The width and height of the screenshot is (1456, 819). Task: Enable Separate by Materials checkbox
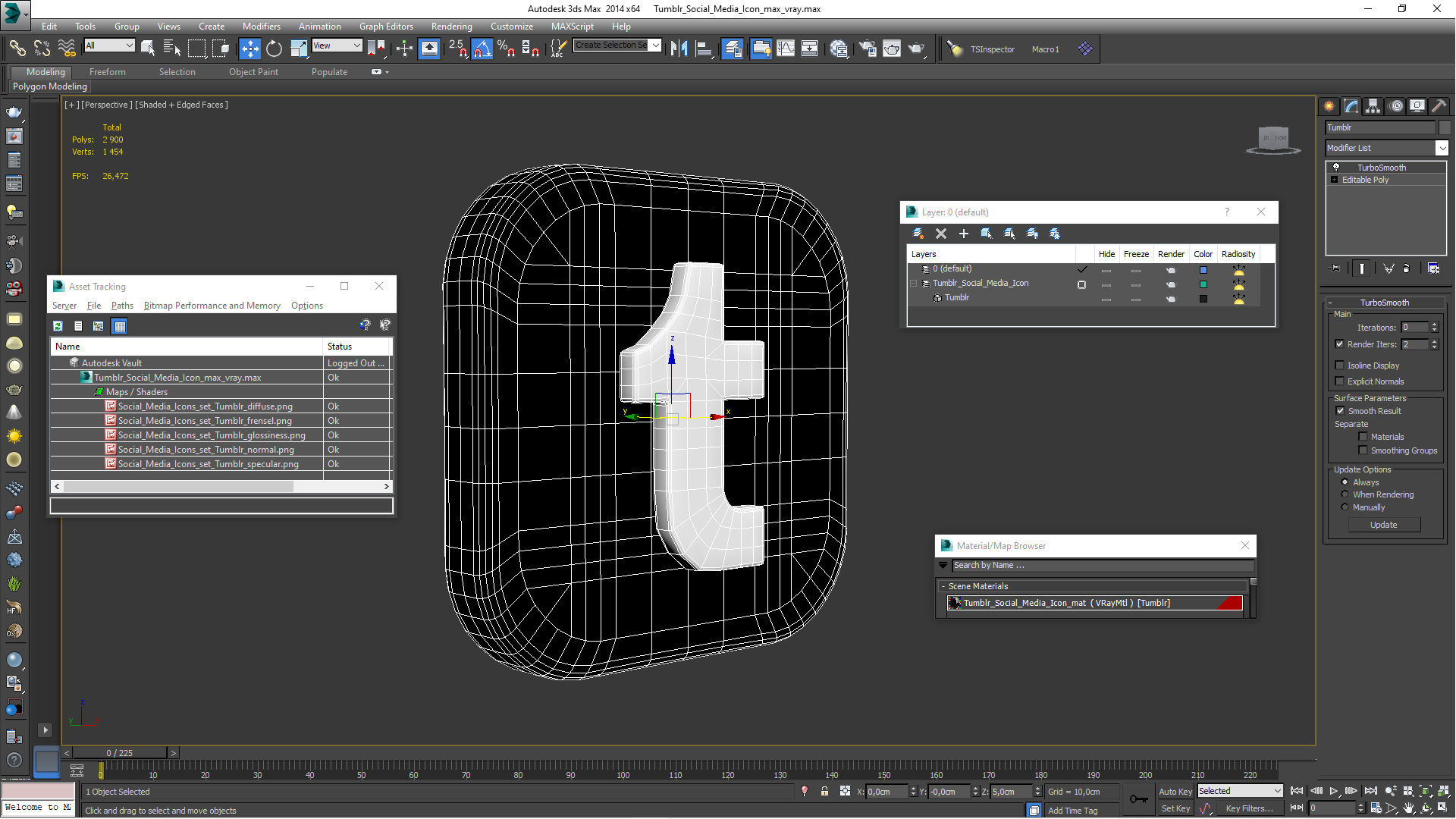[x=1363, y=437]
